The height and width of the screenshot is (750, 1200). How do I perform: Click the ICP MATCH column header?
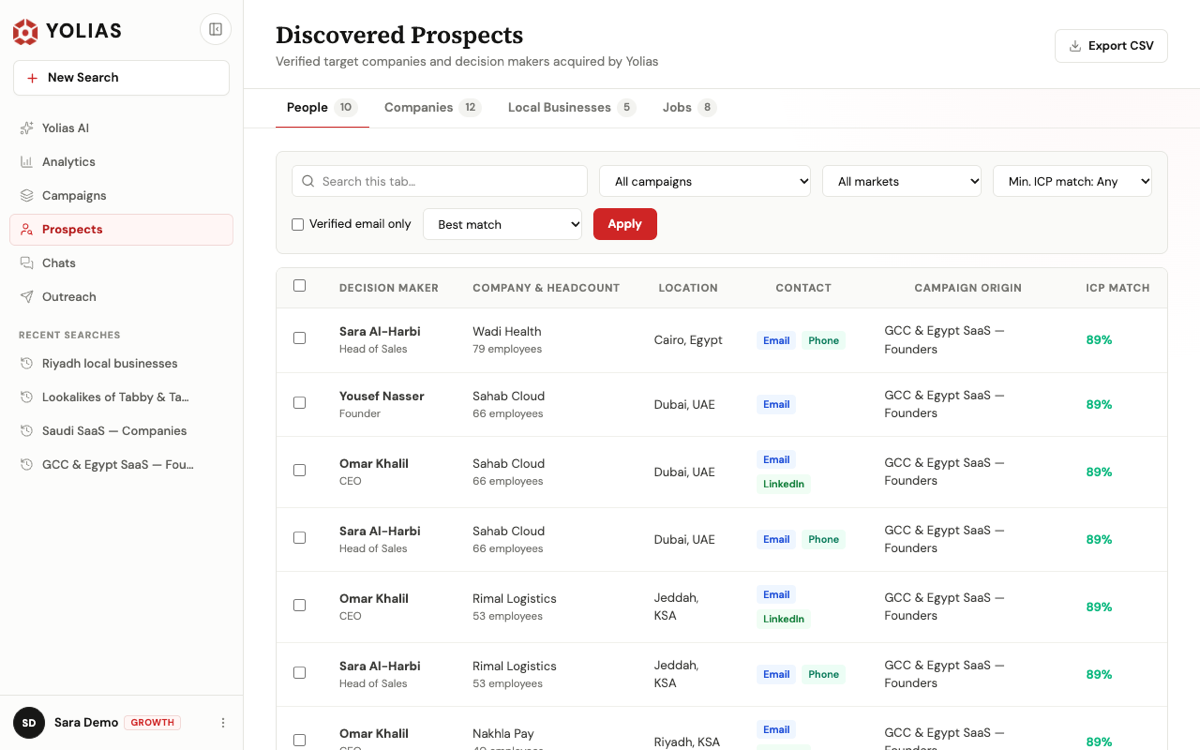(1117, 288)
